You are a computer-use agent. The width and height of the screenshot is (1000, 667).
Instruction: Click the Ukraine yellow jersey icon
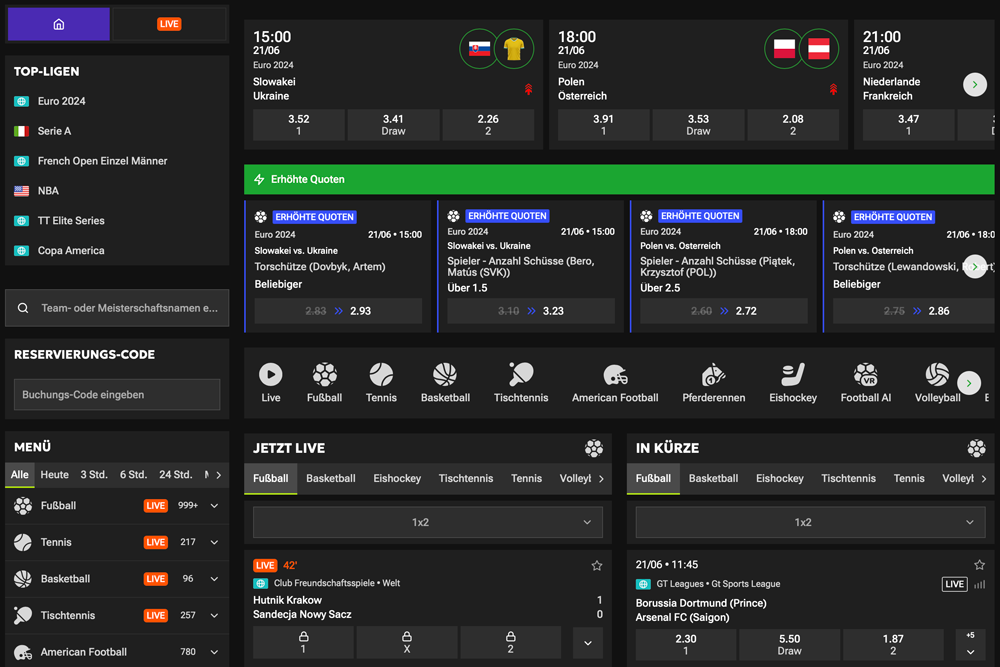514,48
